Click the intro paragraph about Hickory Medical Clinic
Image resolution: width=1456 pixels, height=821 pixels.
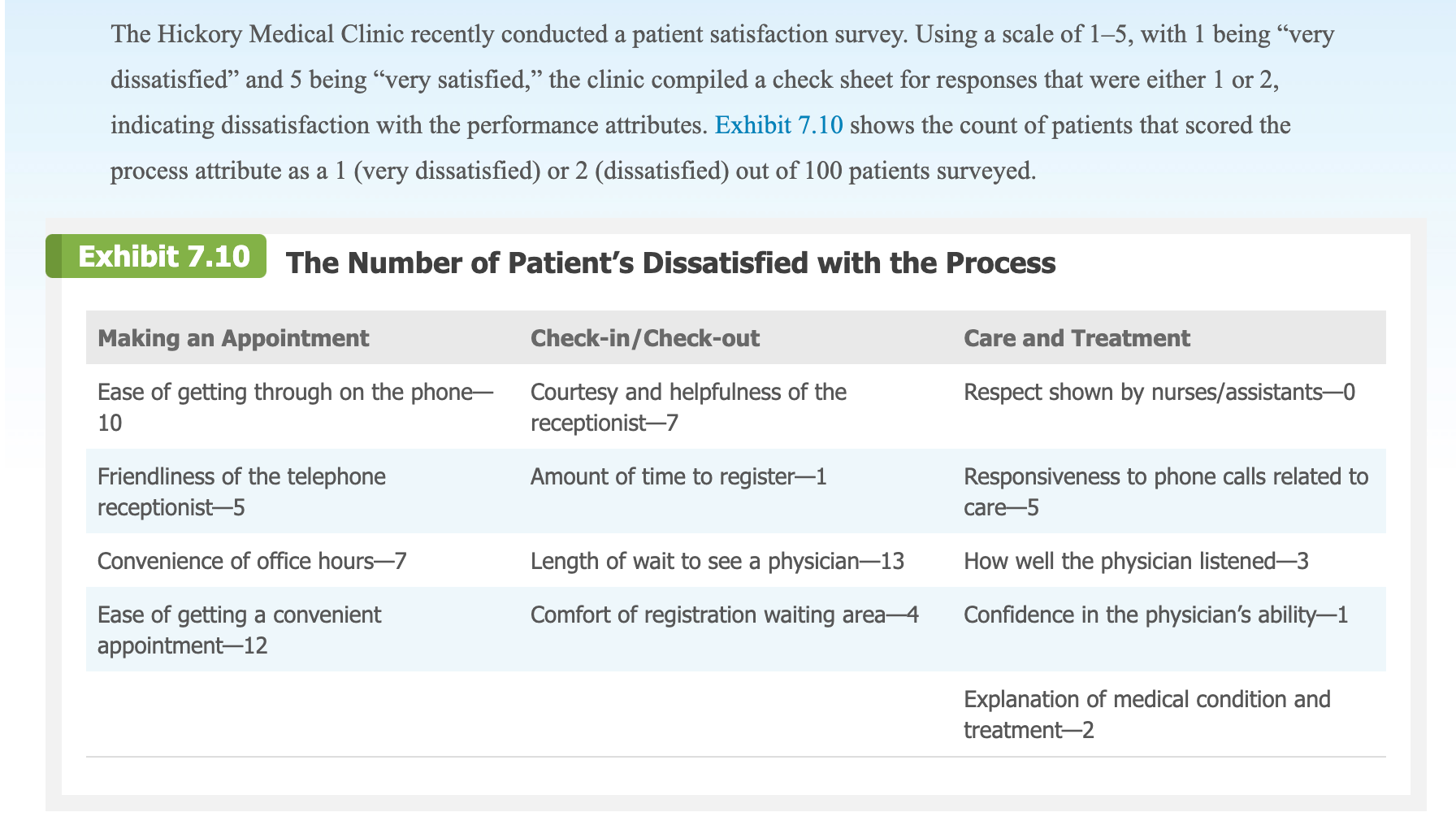pyautogui.click(x=722, y=102)
